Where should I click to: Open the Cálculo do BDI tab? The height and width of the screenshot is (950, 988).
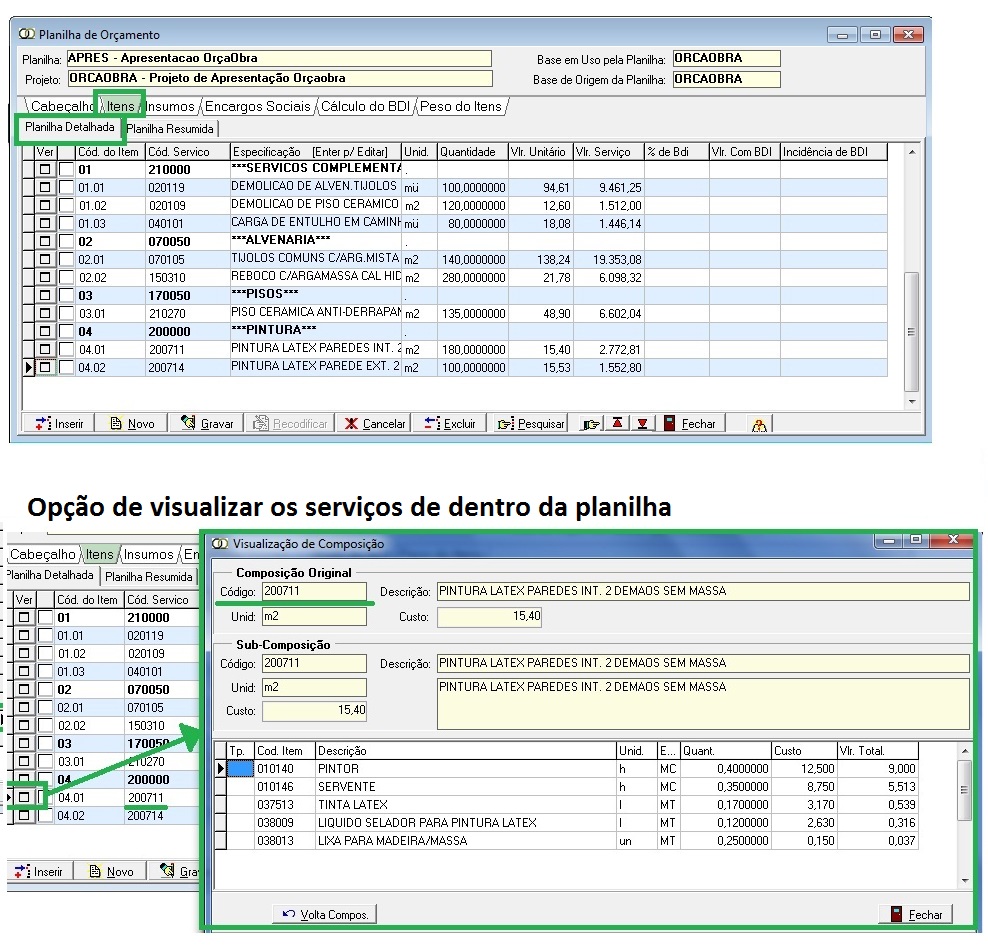pyautogui.click(x=366, y=106)
